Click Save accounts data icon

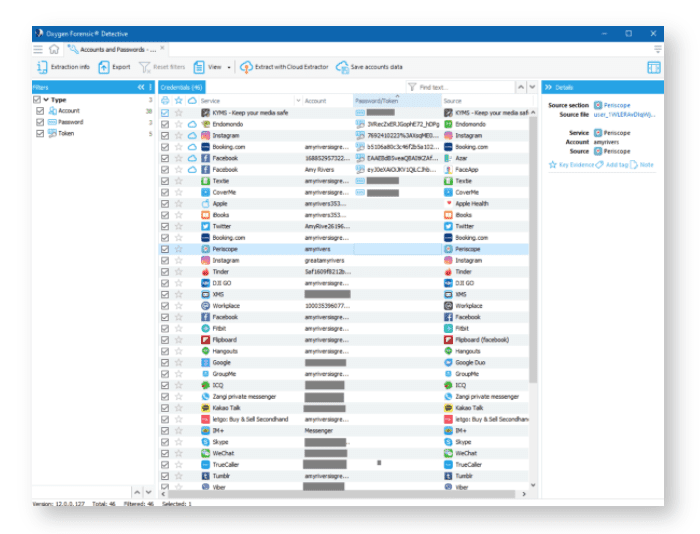pos(342,67)
